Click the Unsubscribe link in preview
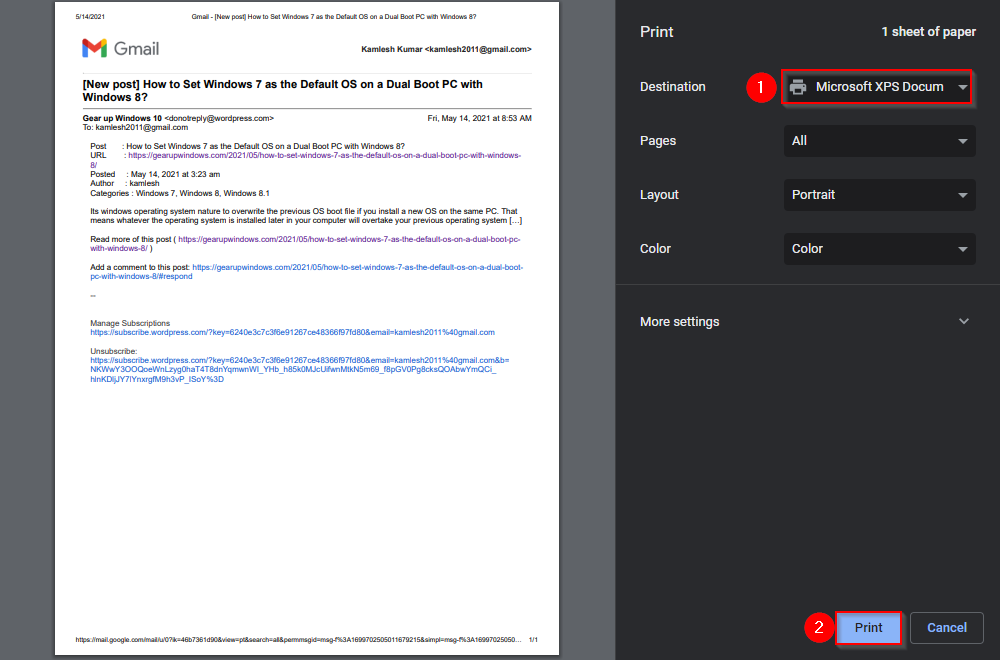Image resolution: width=1000 pixels, height=660 pixels. tap(300, 370)
